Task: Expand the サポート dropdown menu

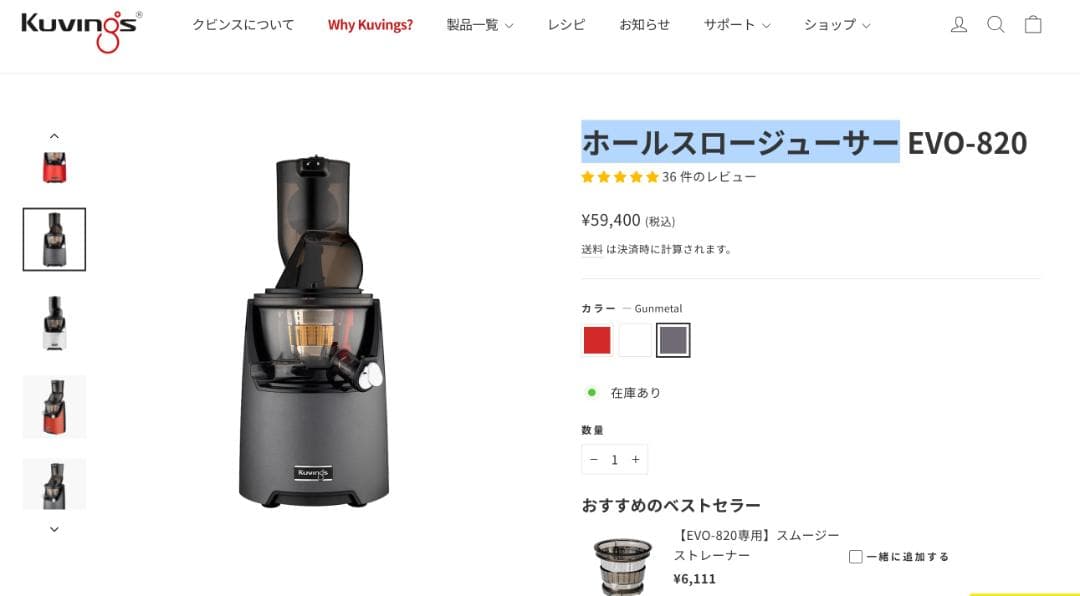Action: 736,25
